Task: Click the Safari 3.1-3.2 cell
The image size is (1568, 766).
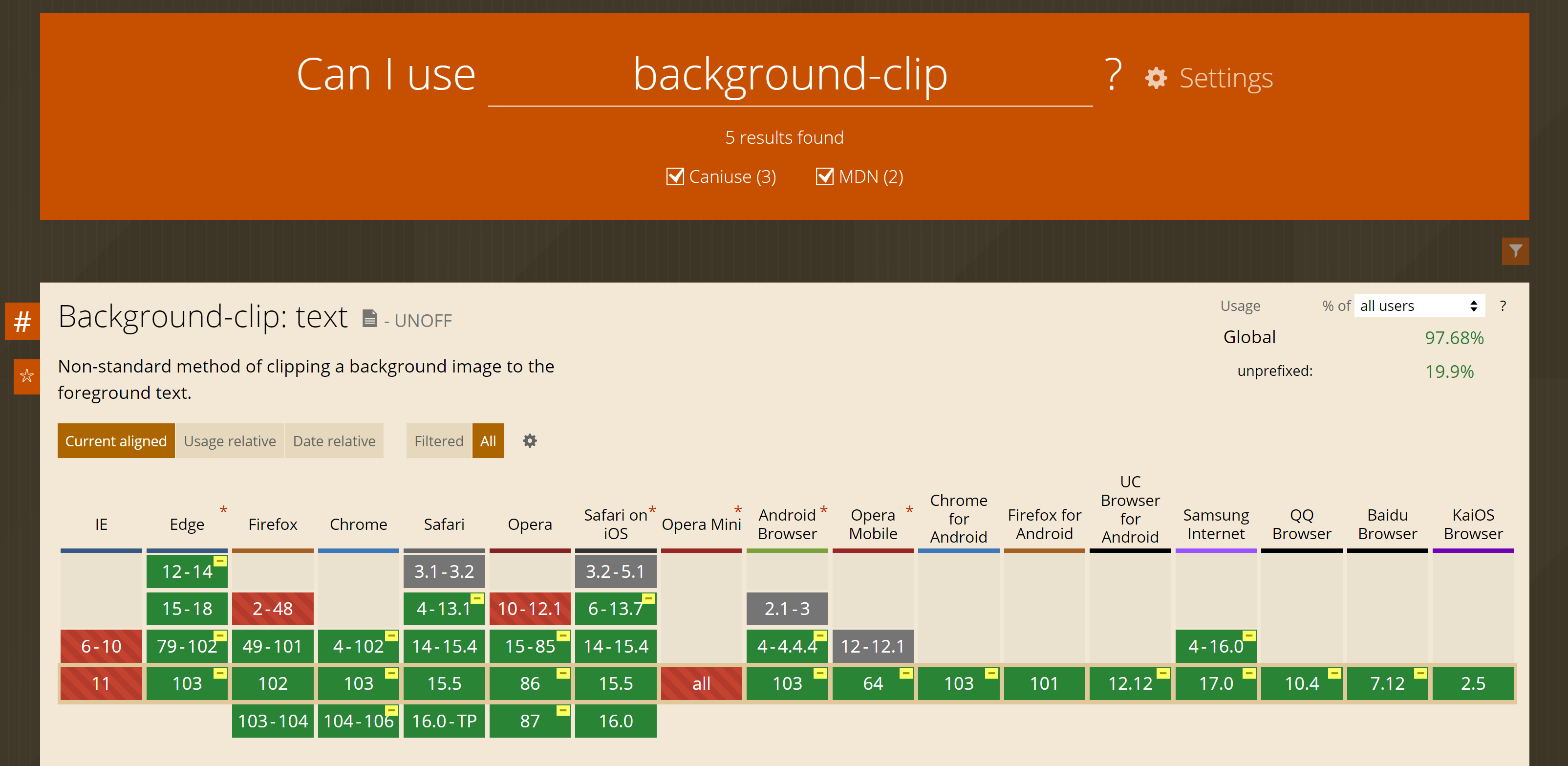Action: coord(444,571)
